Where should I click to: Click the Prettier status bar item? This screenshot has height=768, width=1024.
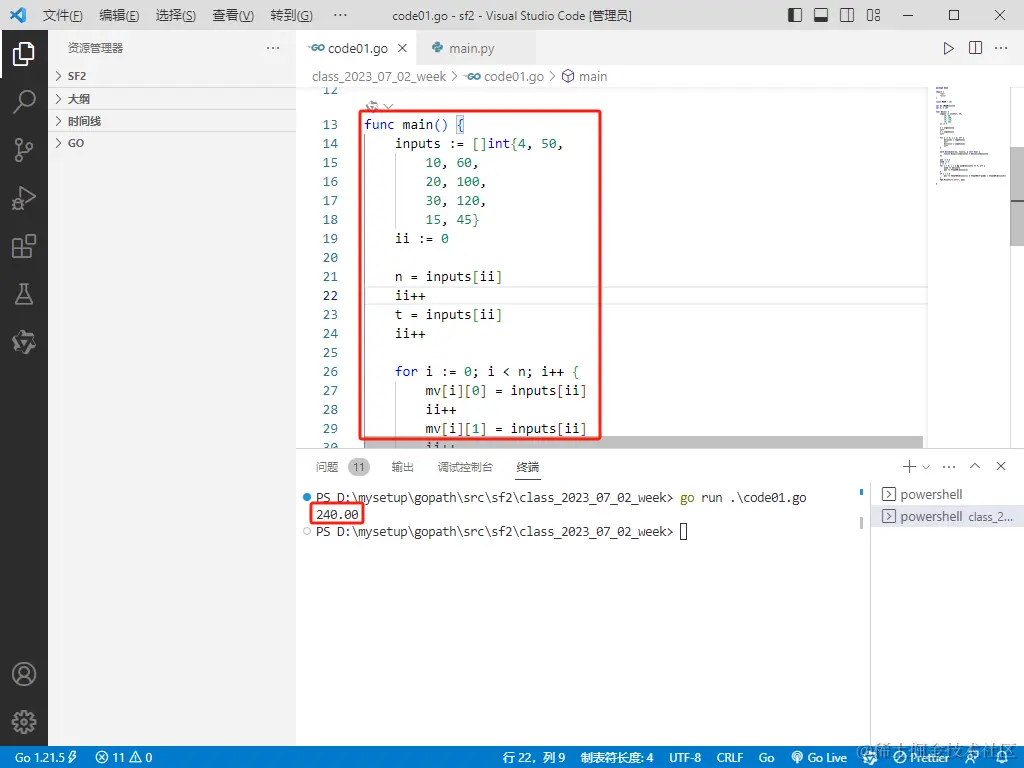(921, 757)
